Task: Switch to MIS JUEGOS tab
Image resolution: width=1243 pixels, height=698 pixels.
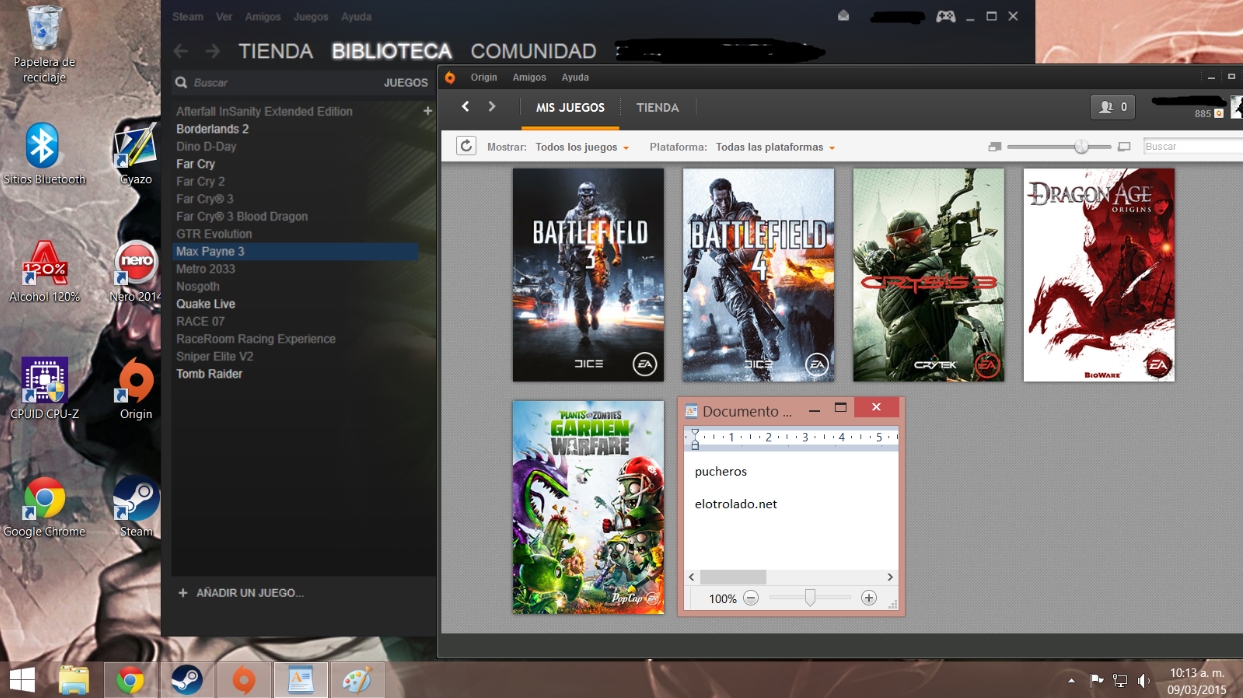Action: pos(570,107)
